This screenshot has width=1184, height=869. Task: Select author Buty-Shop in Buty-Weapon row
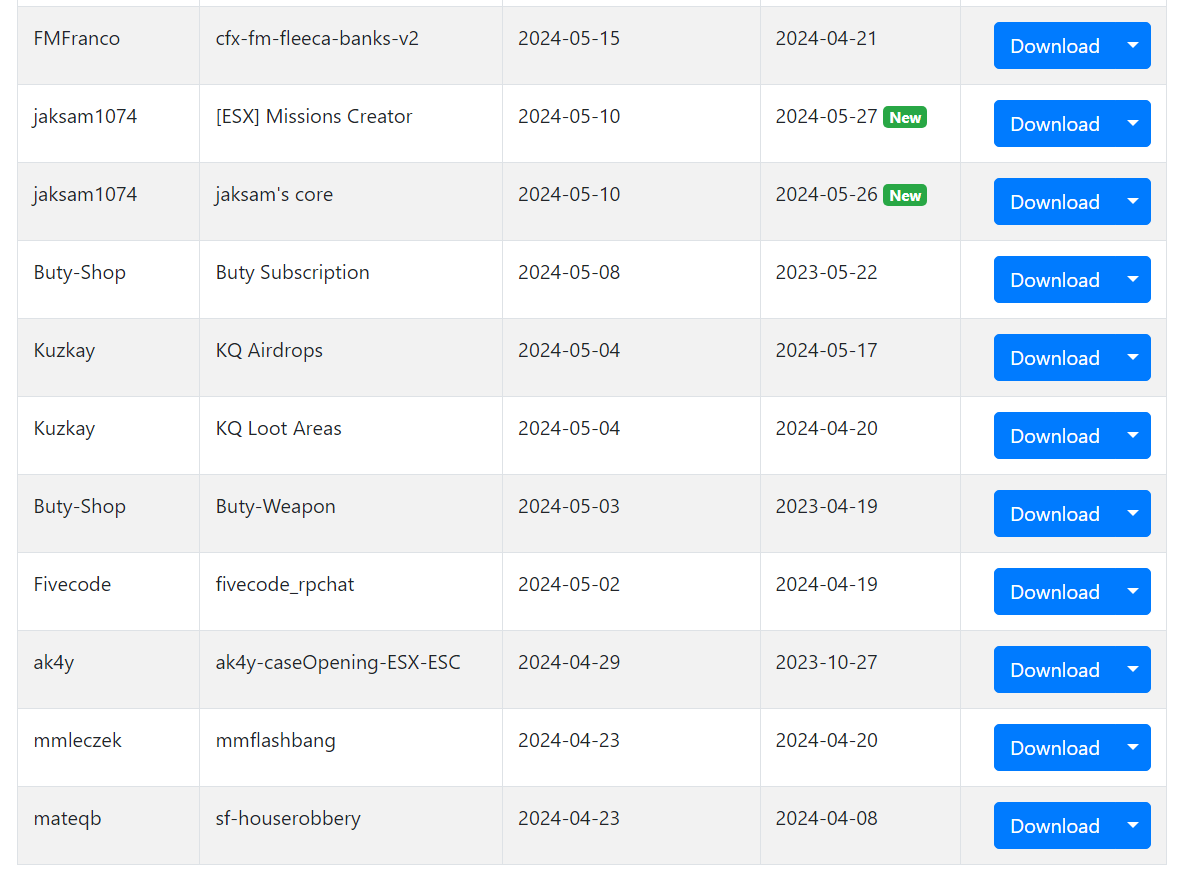[79, 507]
